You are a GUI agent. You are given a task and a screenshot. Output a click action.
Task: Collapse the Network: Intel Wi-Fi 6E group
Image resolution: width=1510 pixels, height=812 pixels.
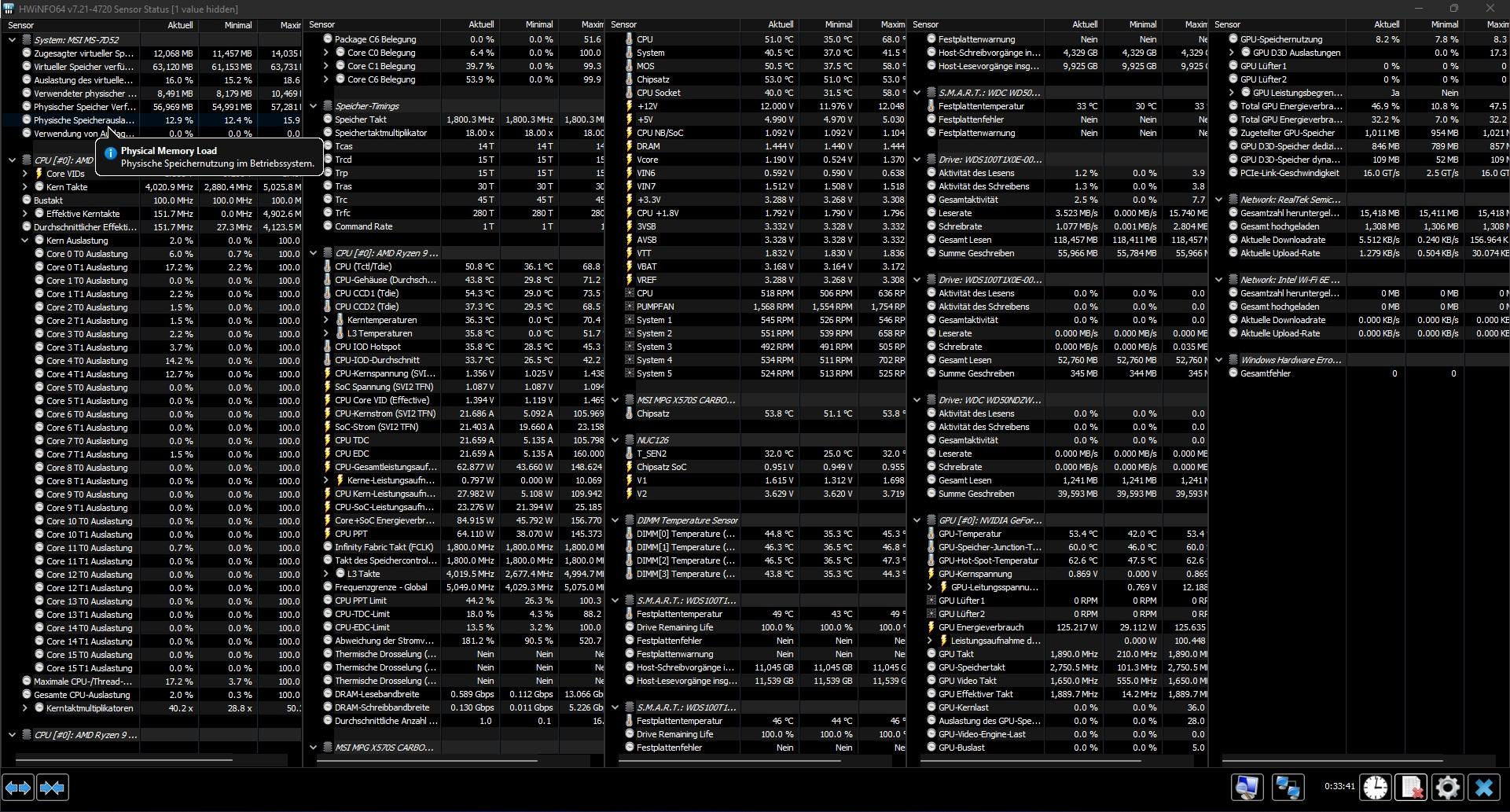[x=1219, y=280]
